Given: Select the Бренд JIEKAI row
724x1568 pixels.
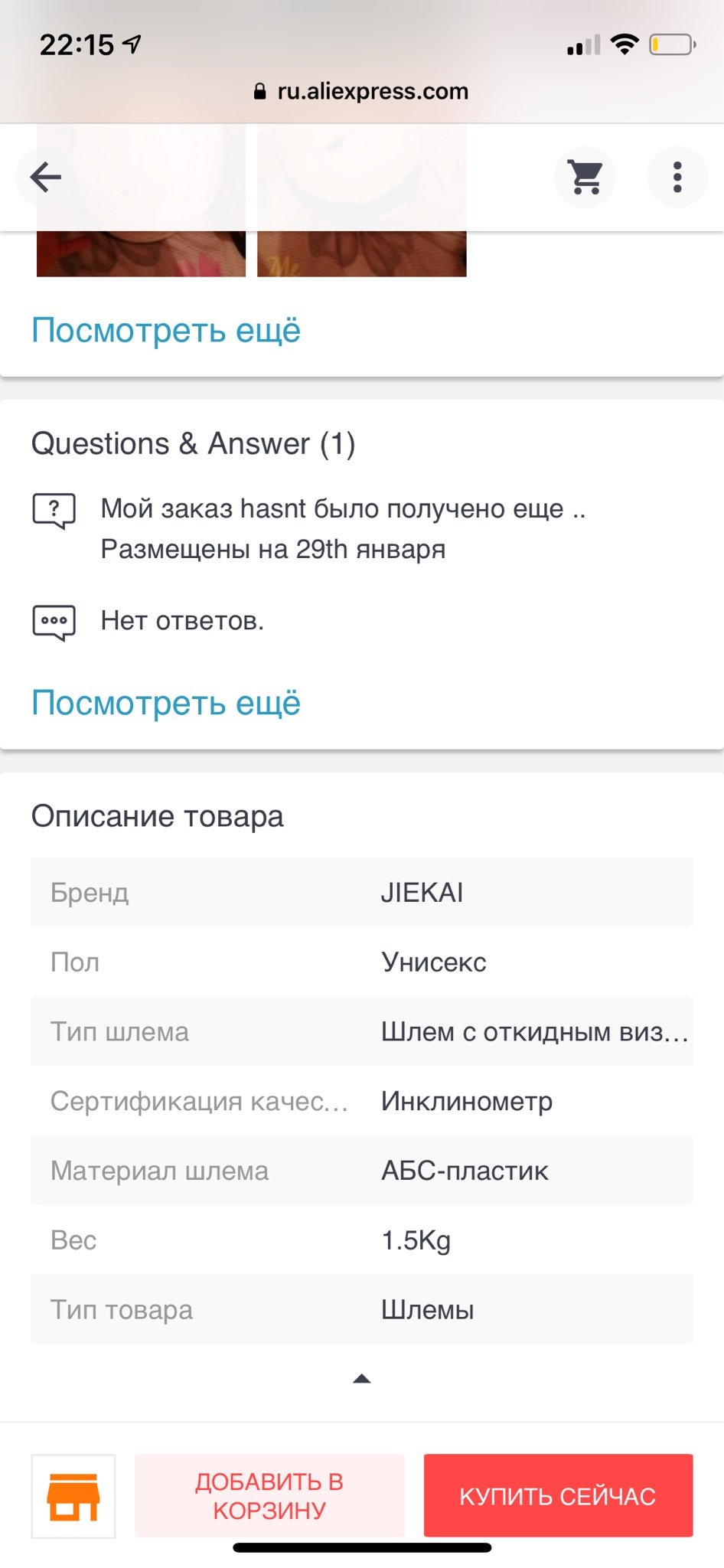Looking at the screenshot, I should [361, 893].
